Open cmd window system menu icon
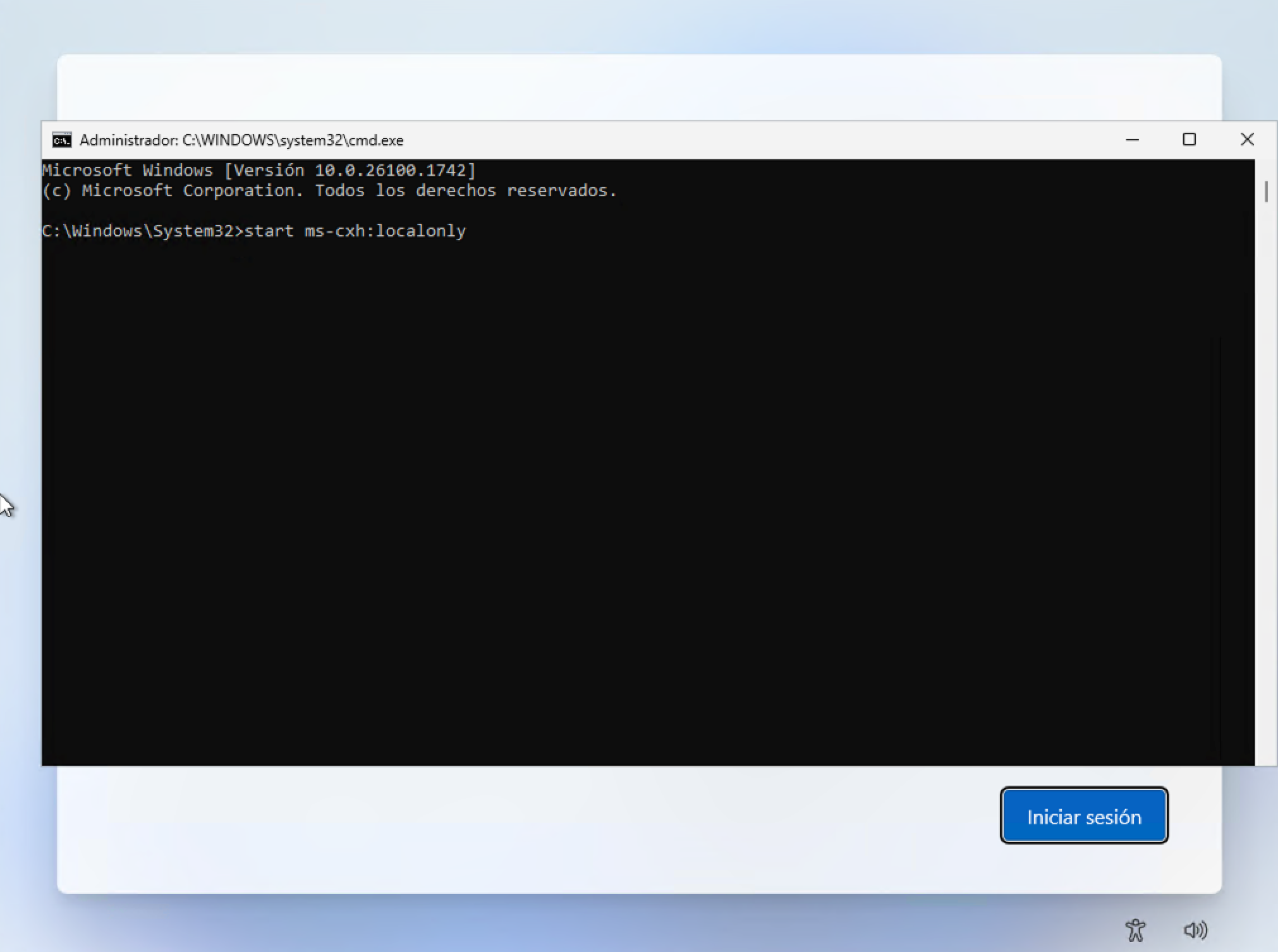 point(62,140)
